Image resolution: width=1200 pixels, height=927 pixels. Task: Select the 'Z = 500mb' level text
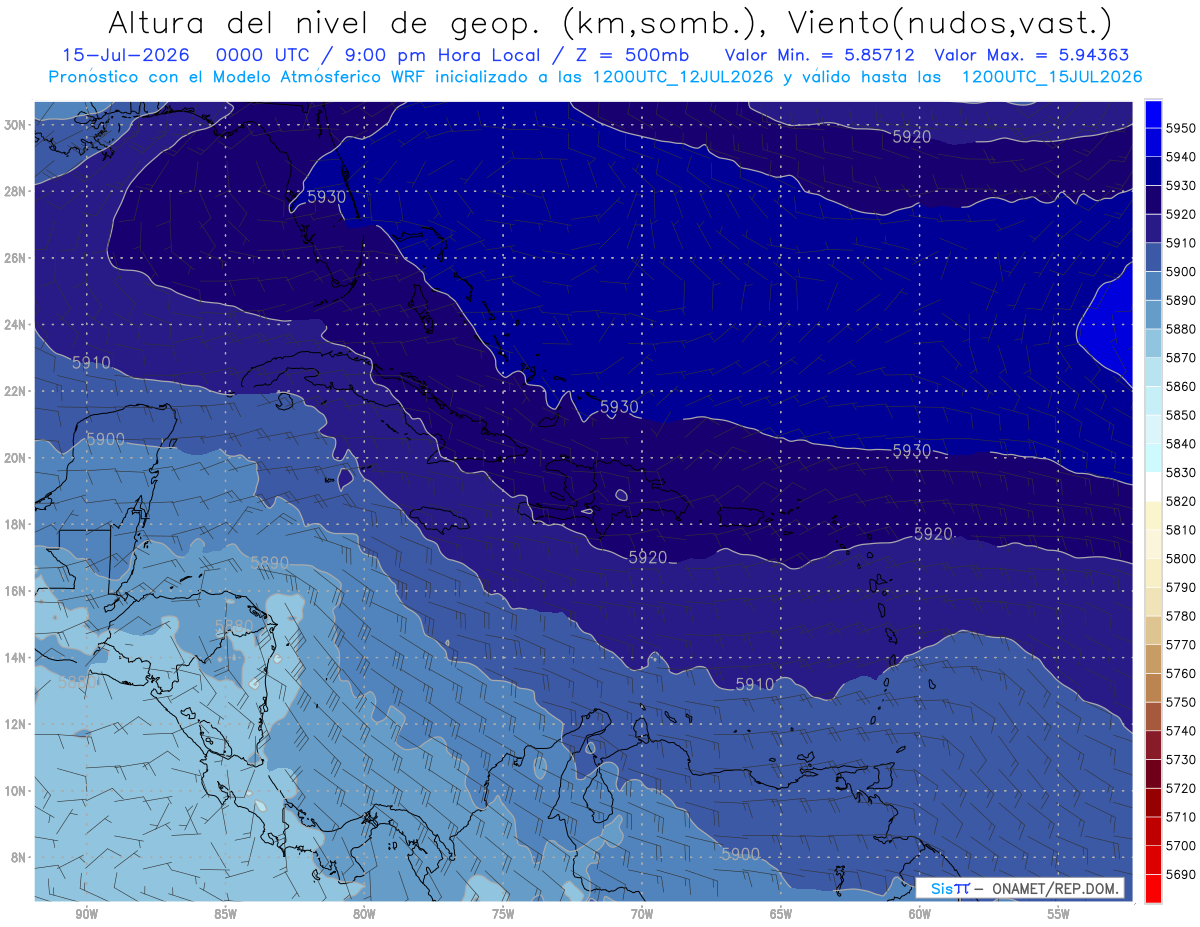point(633,55)
